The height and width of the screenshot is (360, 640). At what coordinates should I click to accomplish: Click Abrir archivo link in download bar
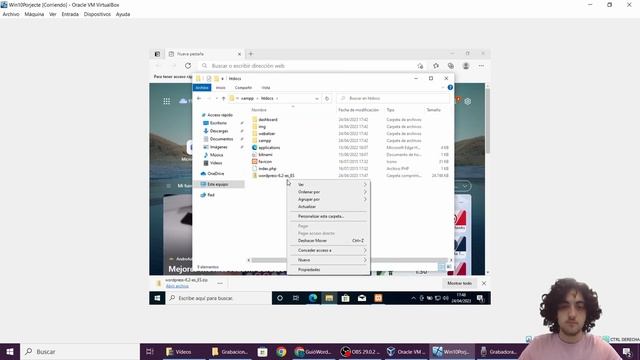tap(177, 286)
